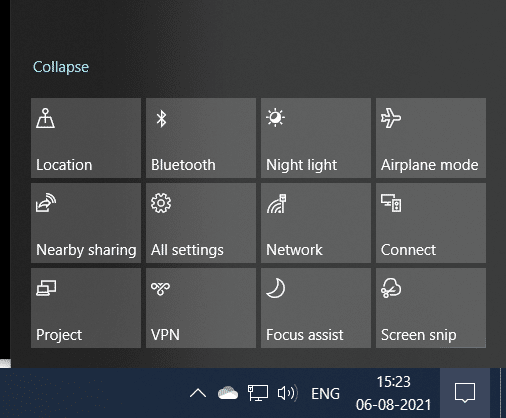Viewport: 506px width, 418px height.
Task: Open the clock showing 15:23
Action: (393, 393)
